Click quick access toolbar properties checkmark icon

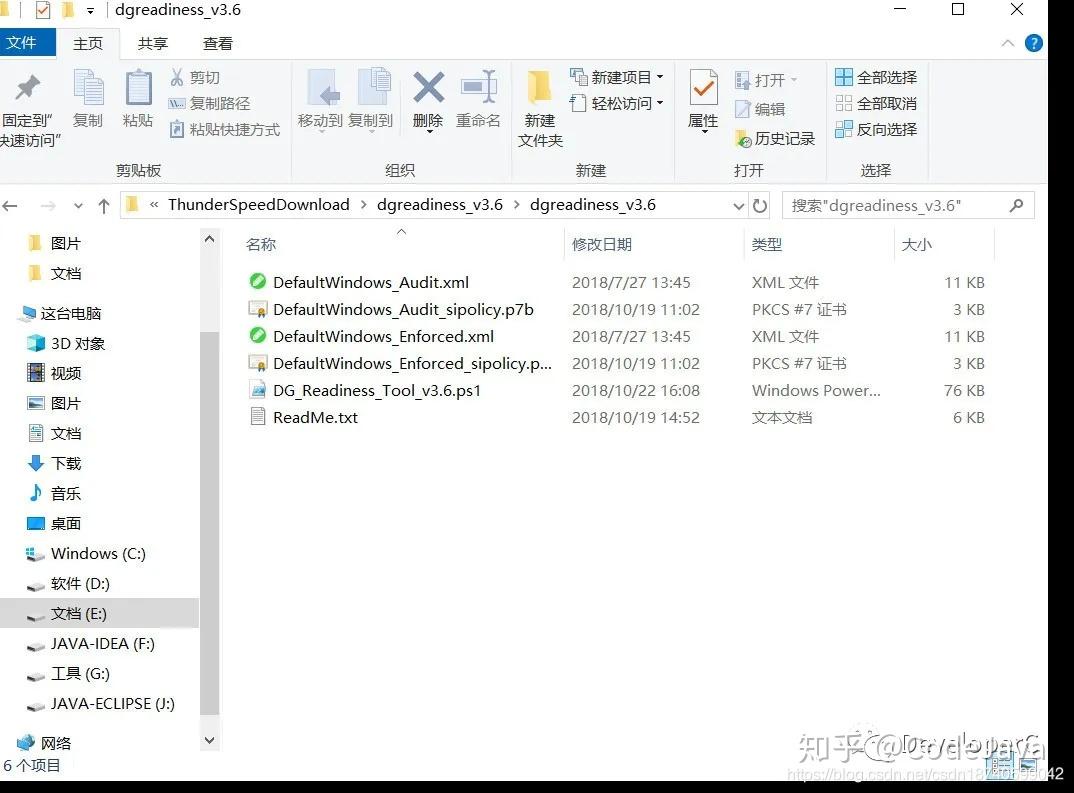[42, 10]
